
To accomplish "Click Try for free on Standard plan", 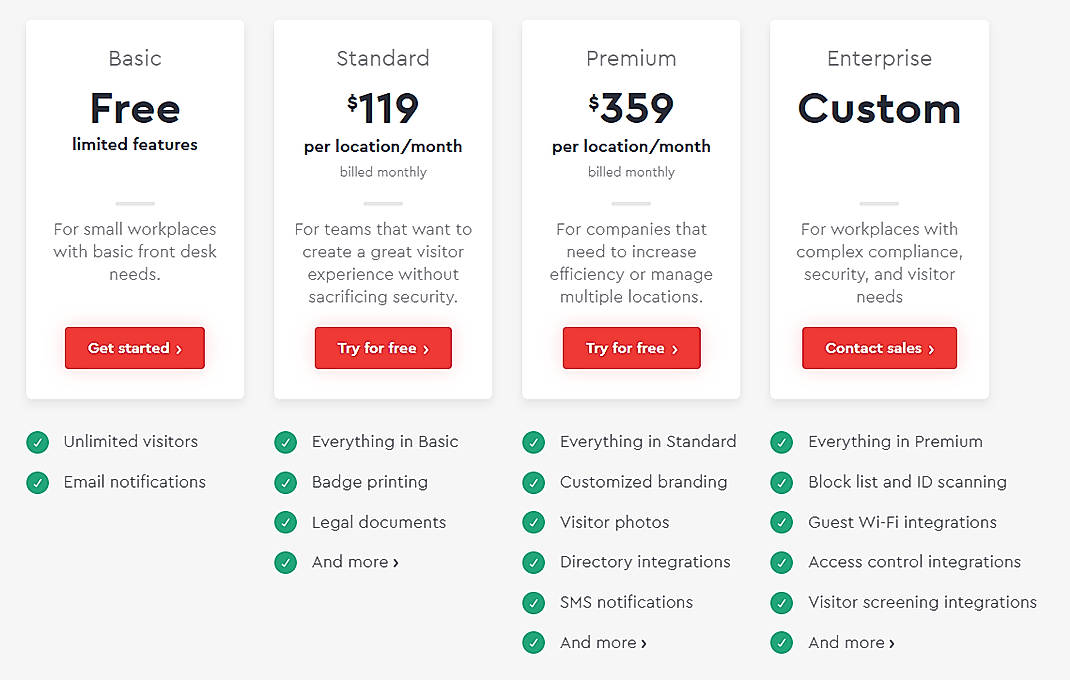I will pyautogui.click(x=383, y=348).
